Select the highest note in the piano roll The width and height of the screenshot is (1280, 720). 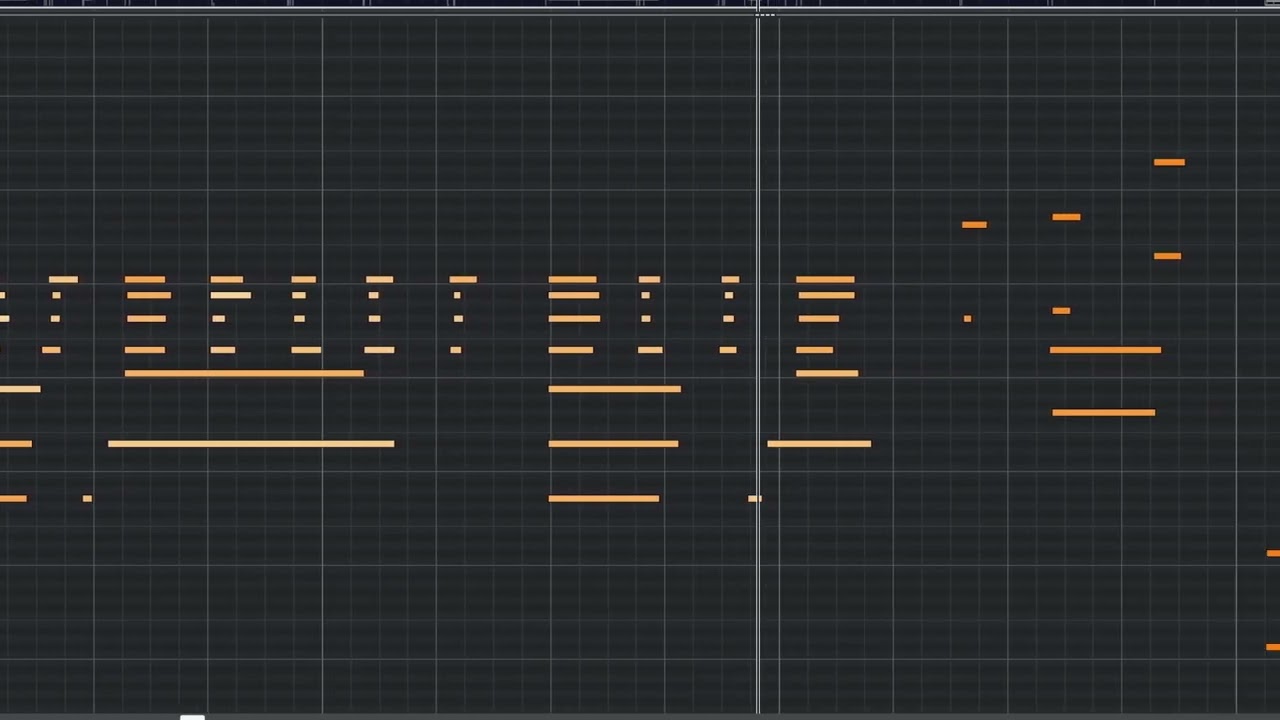1169,162
